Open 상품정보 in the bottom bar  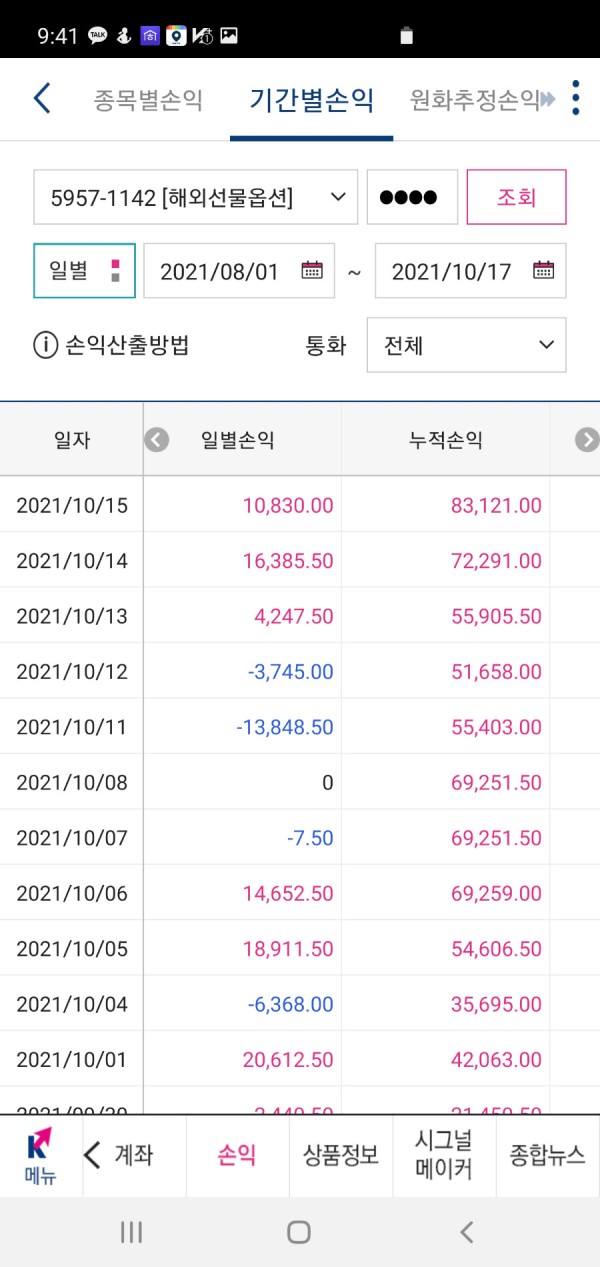341,1156
